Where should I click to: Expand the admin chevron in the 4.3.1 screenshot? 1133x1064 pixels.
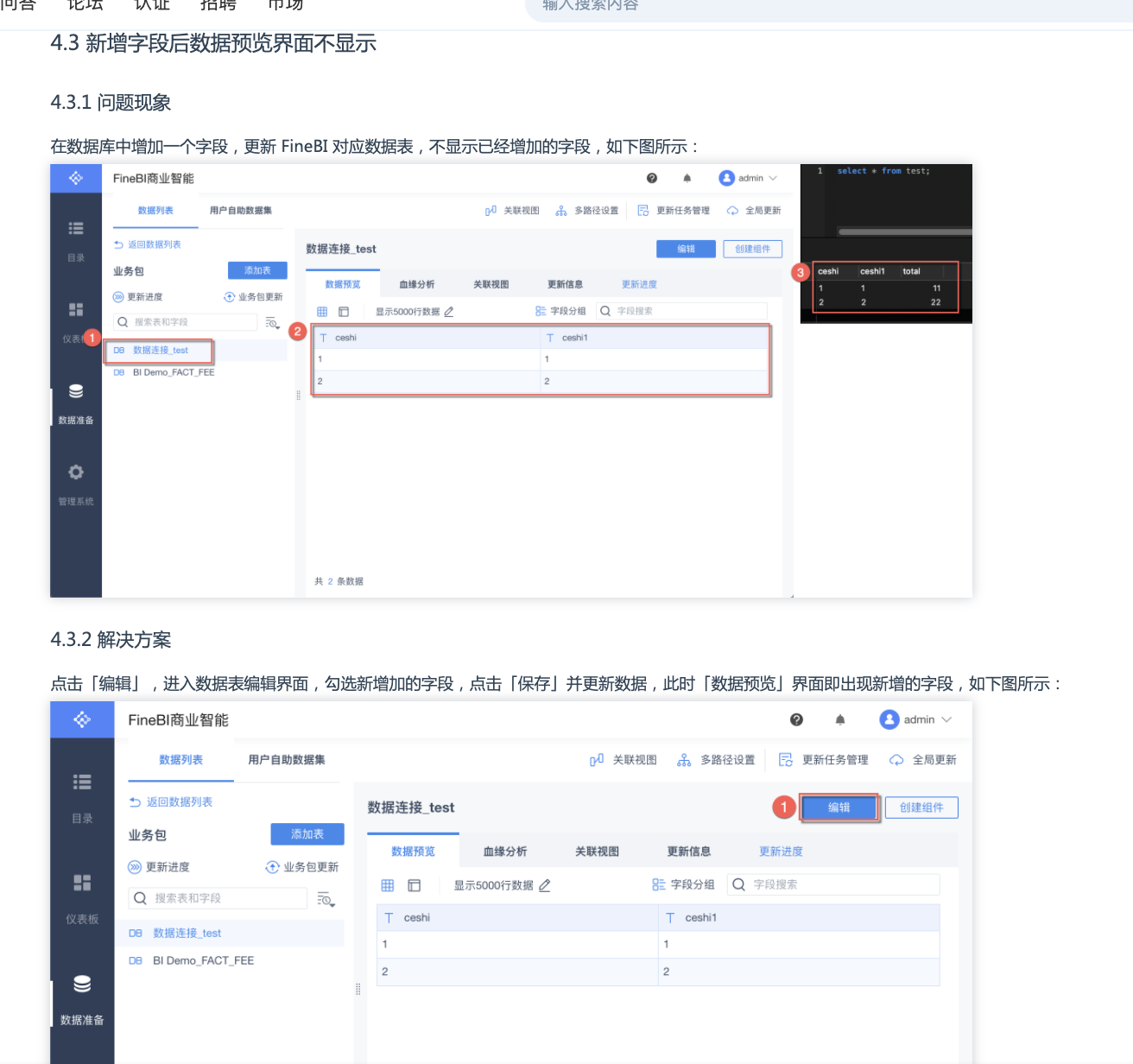click(773, 178)
